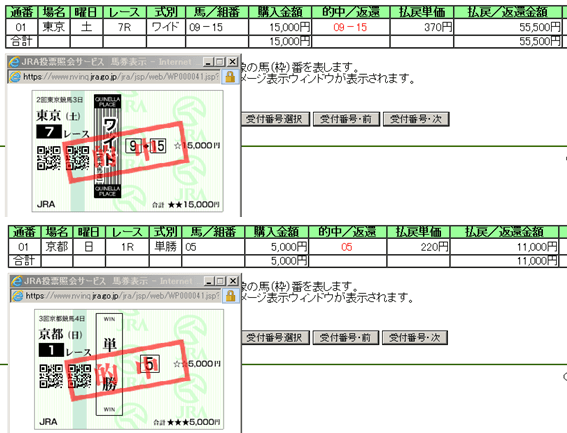Maximize the upper JRA ticket popup window
Screen dimensions: 567x433
[x=219, y=62]
